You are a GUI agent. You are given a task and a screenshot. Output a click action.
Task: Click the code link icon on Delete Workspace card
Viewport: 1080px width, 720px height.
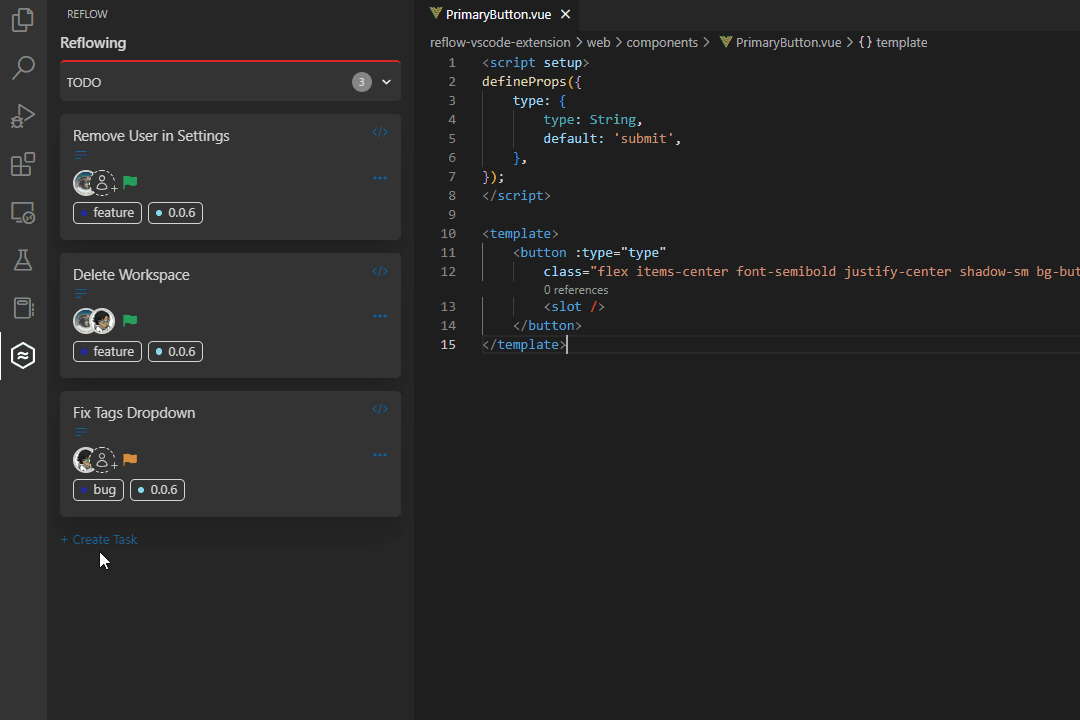pyautogui.click(x=380, y=270)
